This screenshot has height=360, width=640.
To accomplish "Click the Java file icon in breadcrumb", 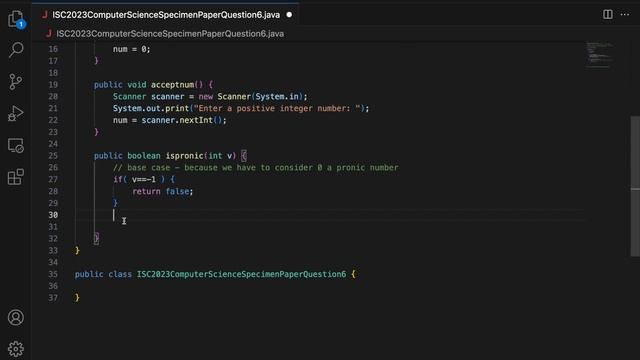I will 49,34.
